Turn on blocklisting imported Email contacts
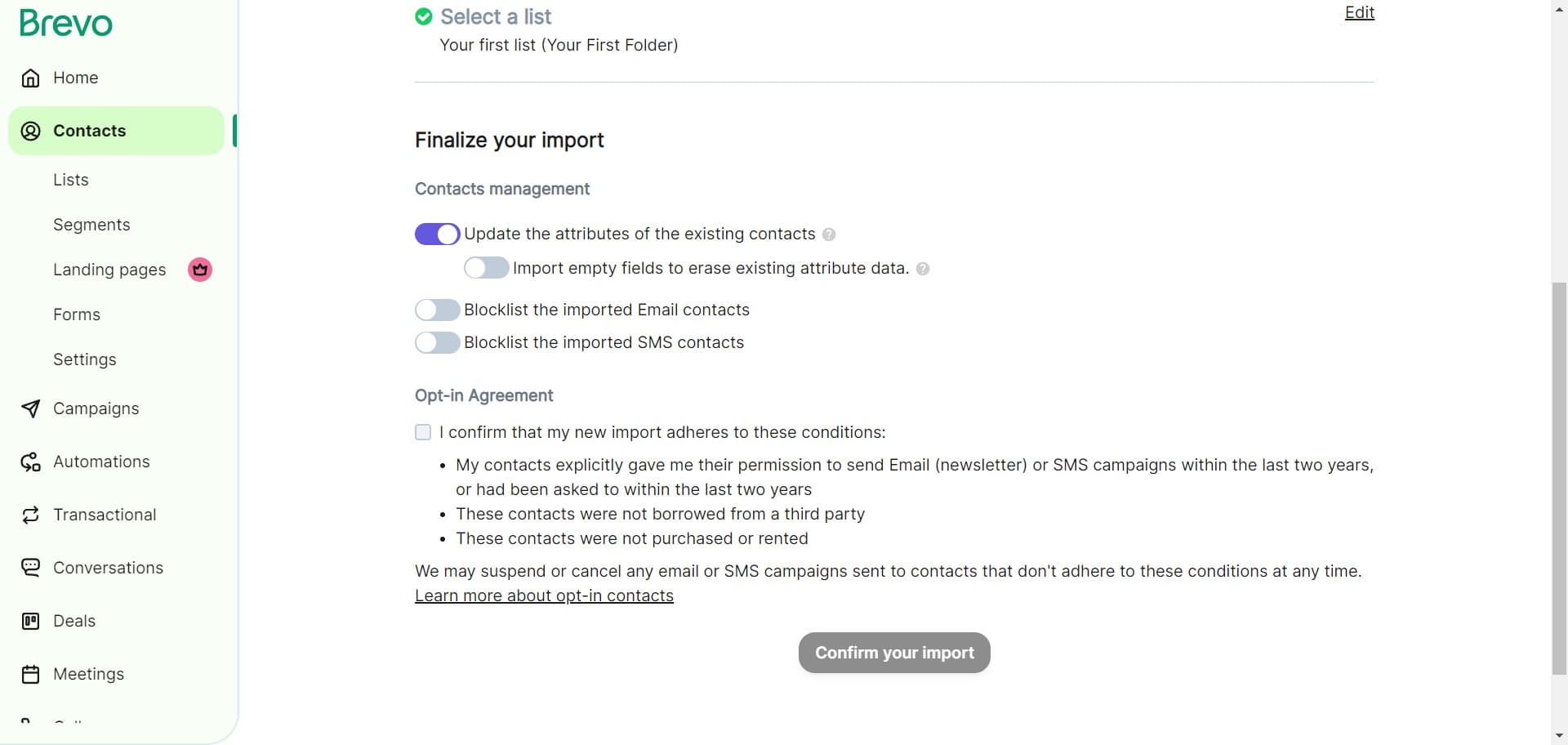 437,310
